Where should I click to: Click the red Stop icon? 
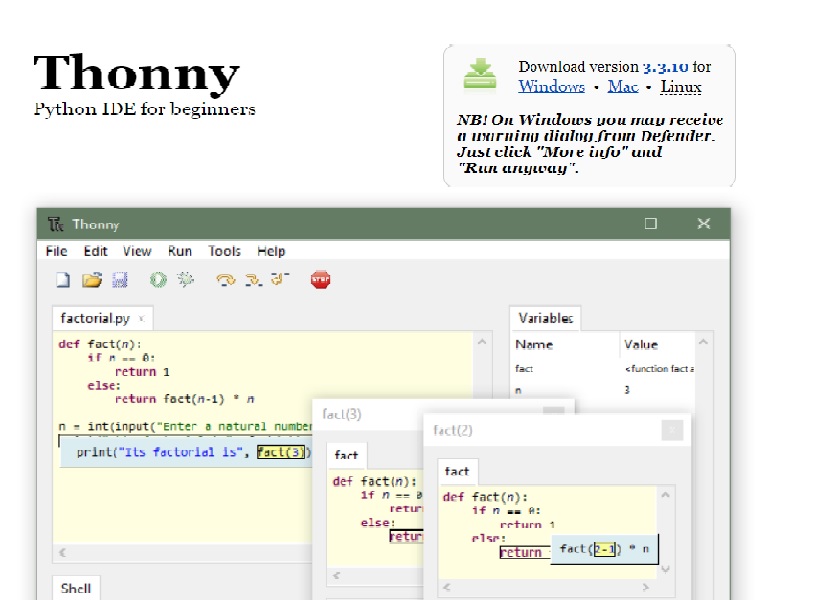click(x=321, y=280)
